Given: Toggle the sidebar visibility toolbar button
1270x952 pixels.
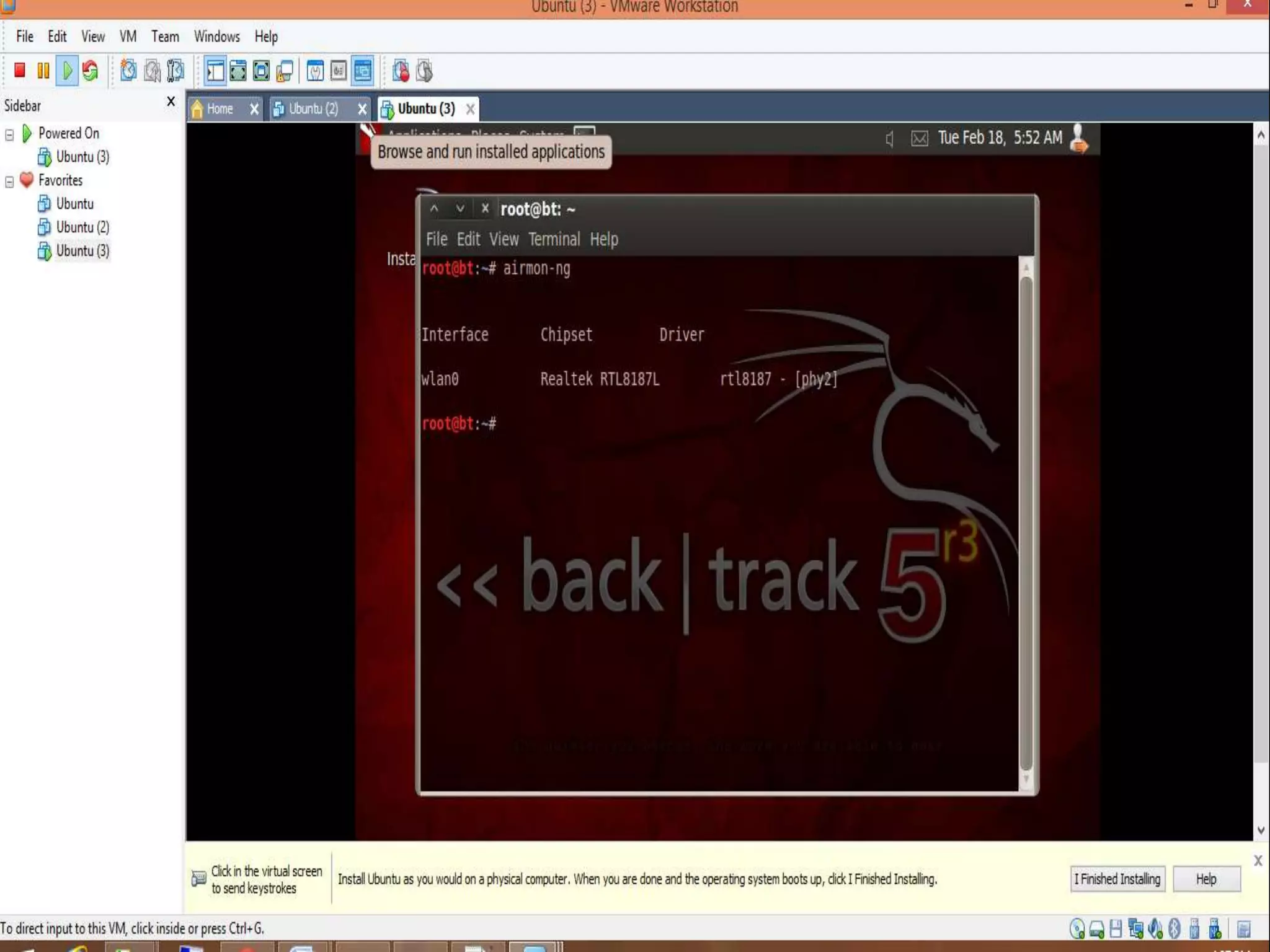Looking at the screenshot, I should [215, 71].
